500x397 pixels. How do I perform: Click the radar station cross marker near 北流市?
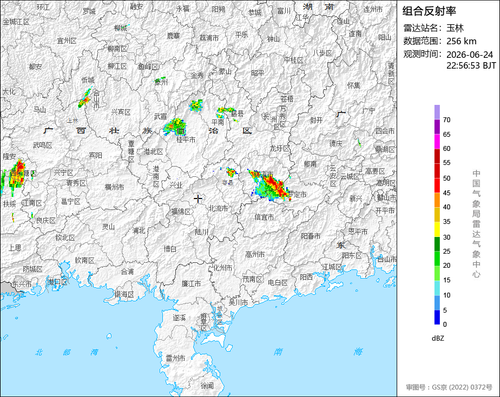pos(198,199)
